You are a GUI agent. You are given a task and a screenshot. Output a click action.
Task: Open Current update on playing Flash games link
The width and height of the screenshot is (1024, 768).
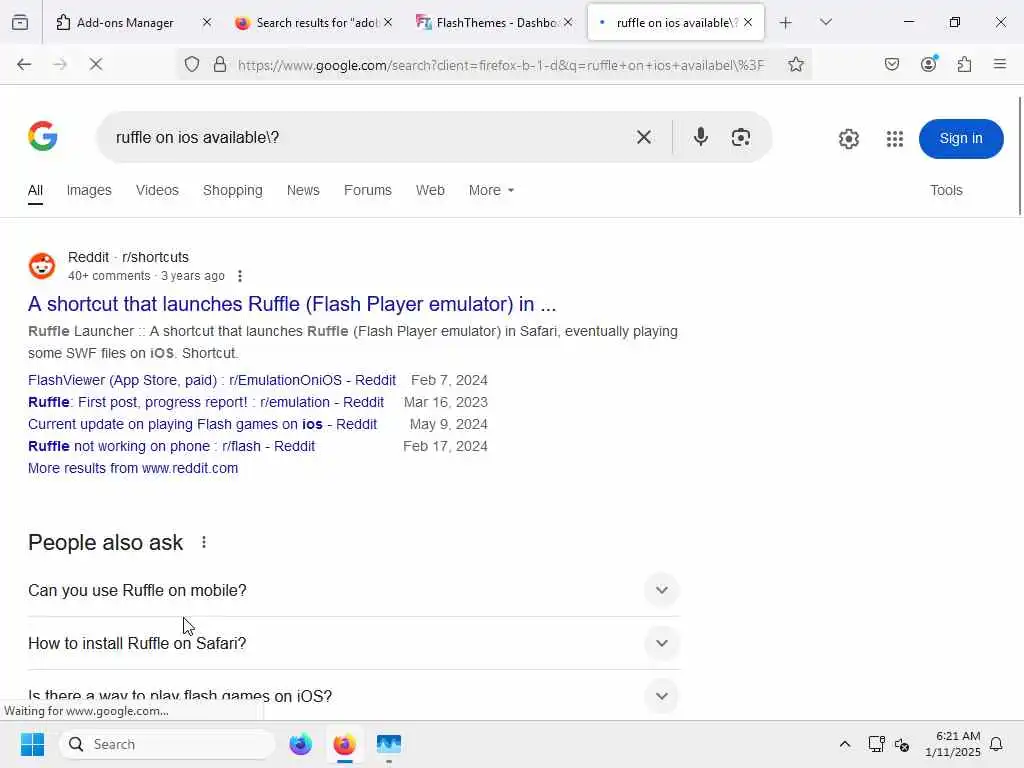(202, 424)
